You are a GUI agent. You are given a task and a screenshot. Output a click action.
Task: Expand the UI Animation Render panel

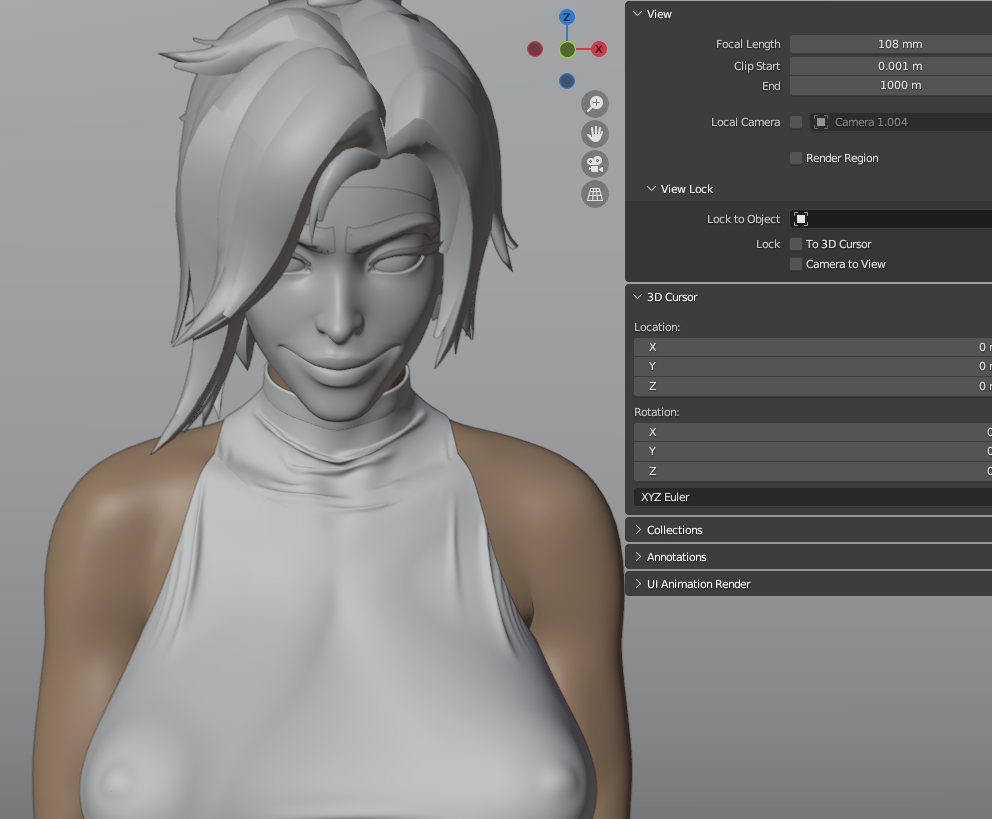tap(638, 584)
